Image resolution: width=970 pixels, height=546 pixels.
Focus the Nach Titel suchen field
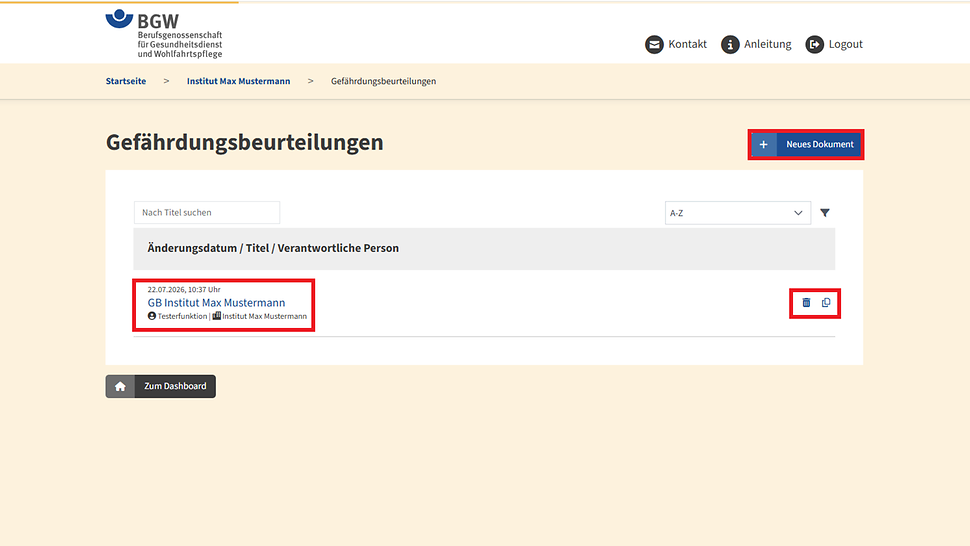coord(207,213)
